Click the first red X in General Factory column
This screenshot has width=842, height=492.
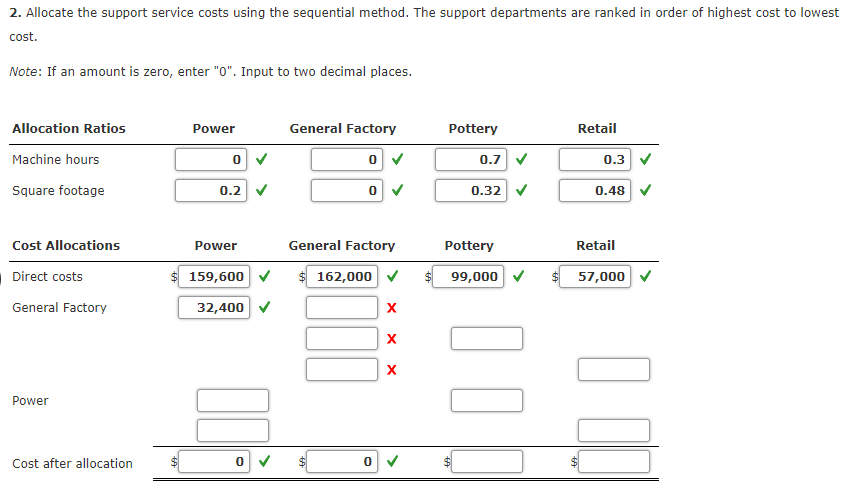(392, 308)
